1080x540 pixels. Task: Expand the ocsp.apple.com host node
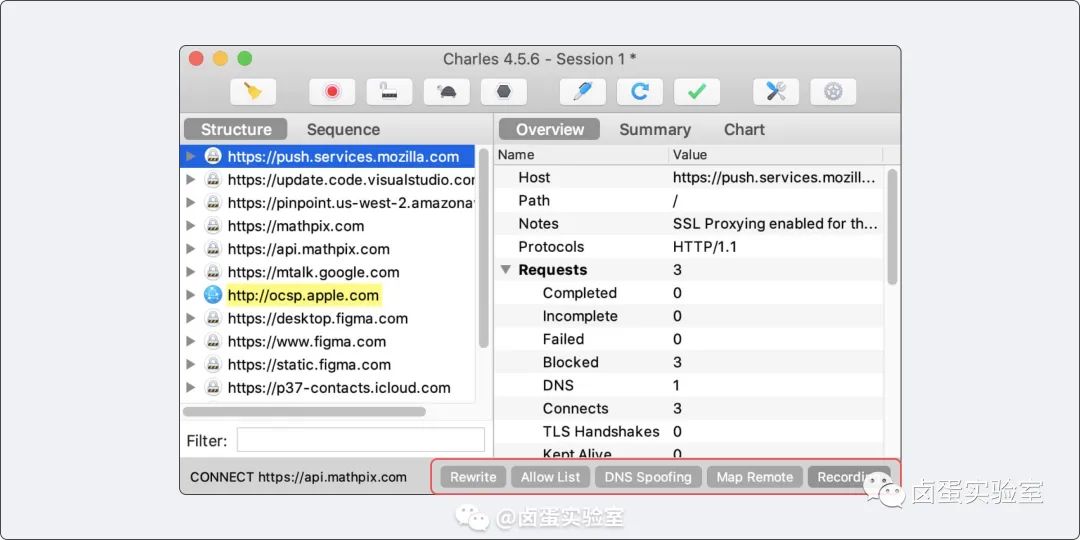pos(191,295)
